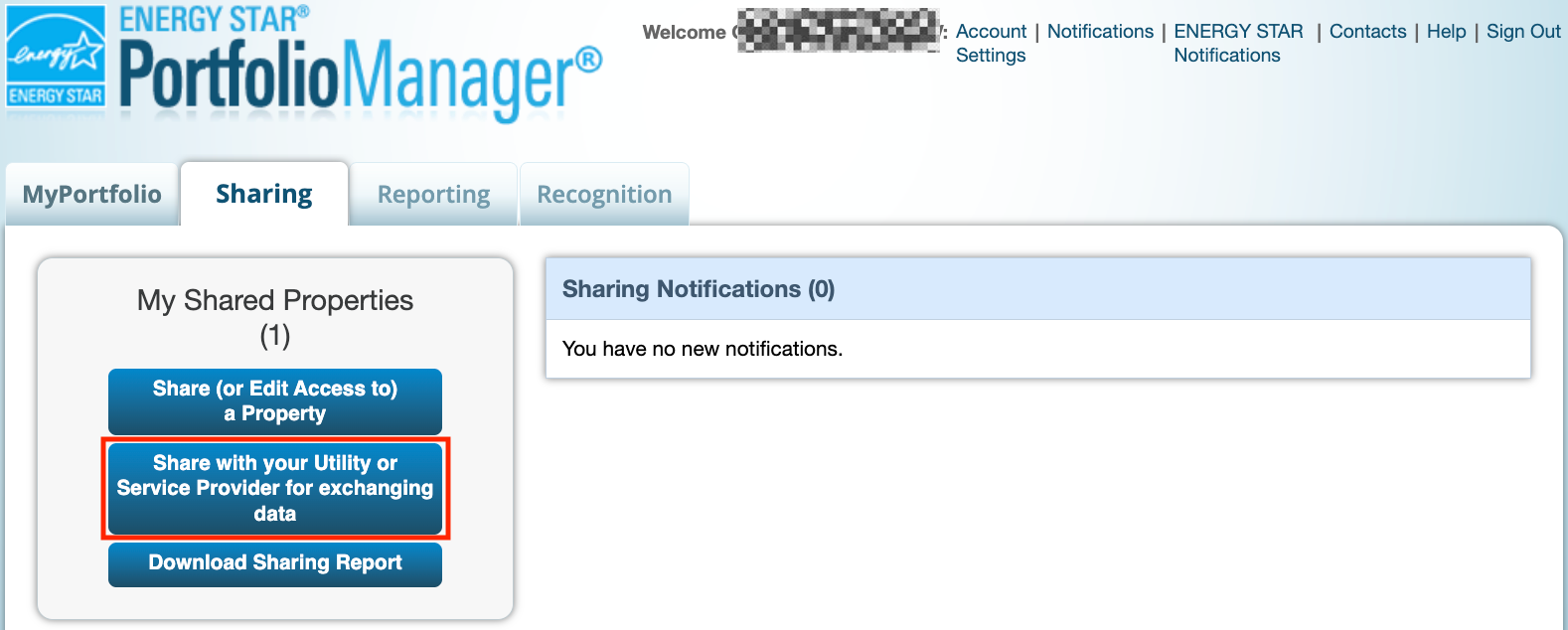Open ENERGY STAR Notifications link
The image size is (1568, 630).
[1238, 43]
